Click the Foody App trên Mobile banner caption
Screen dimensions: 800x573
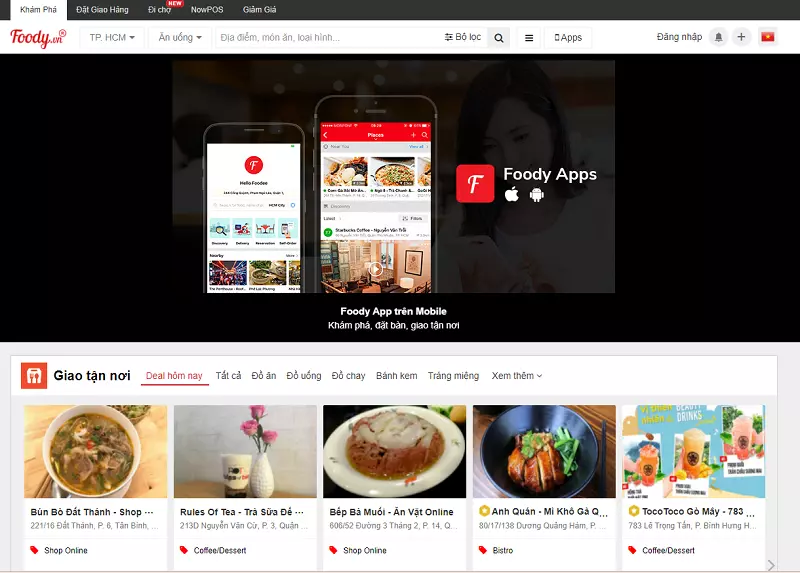click(x=393, y=311)
